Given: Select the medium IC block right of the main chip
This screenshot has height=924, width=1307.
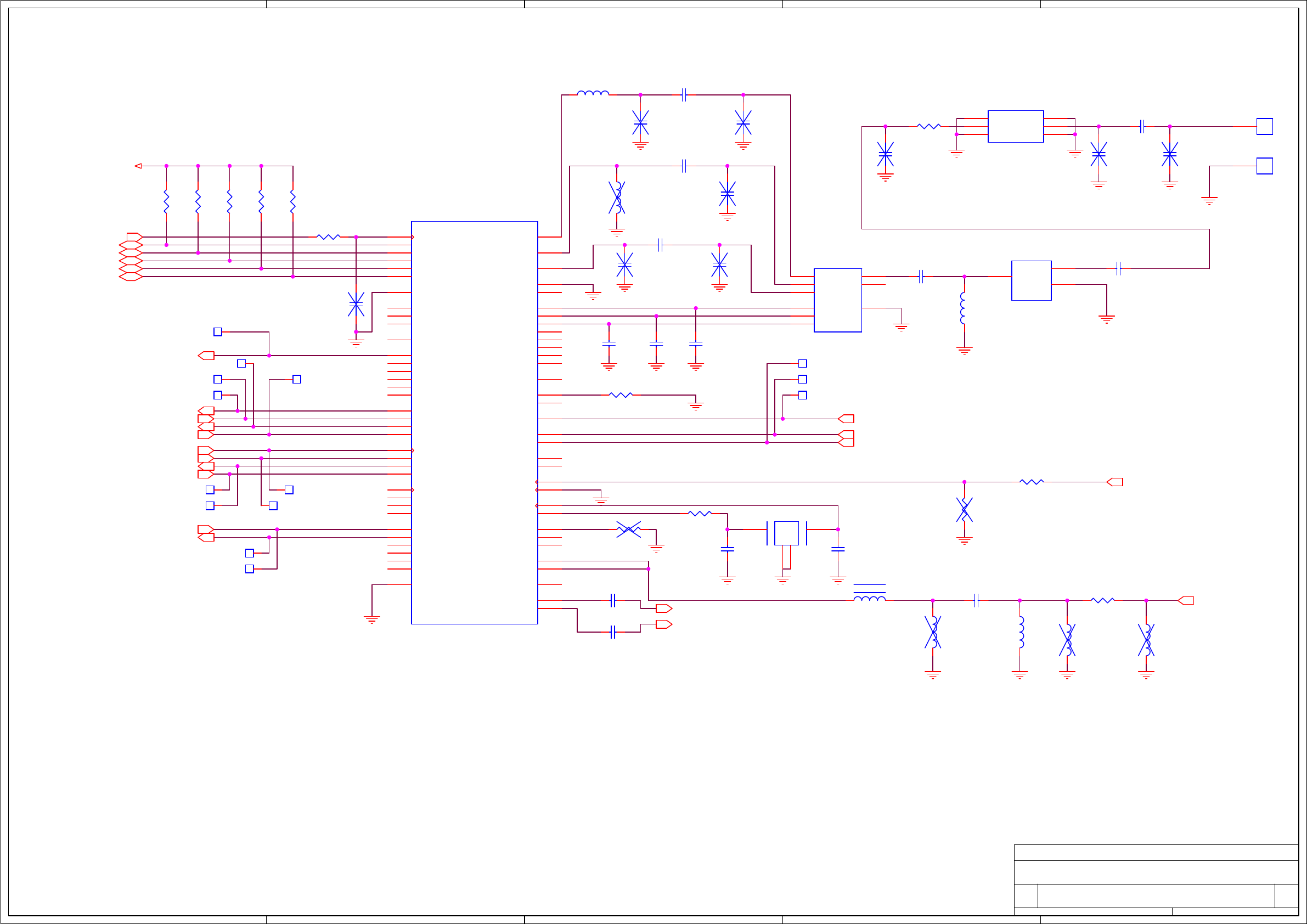Looking at the screenshot, I should (x=837, y=300).
